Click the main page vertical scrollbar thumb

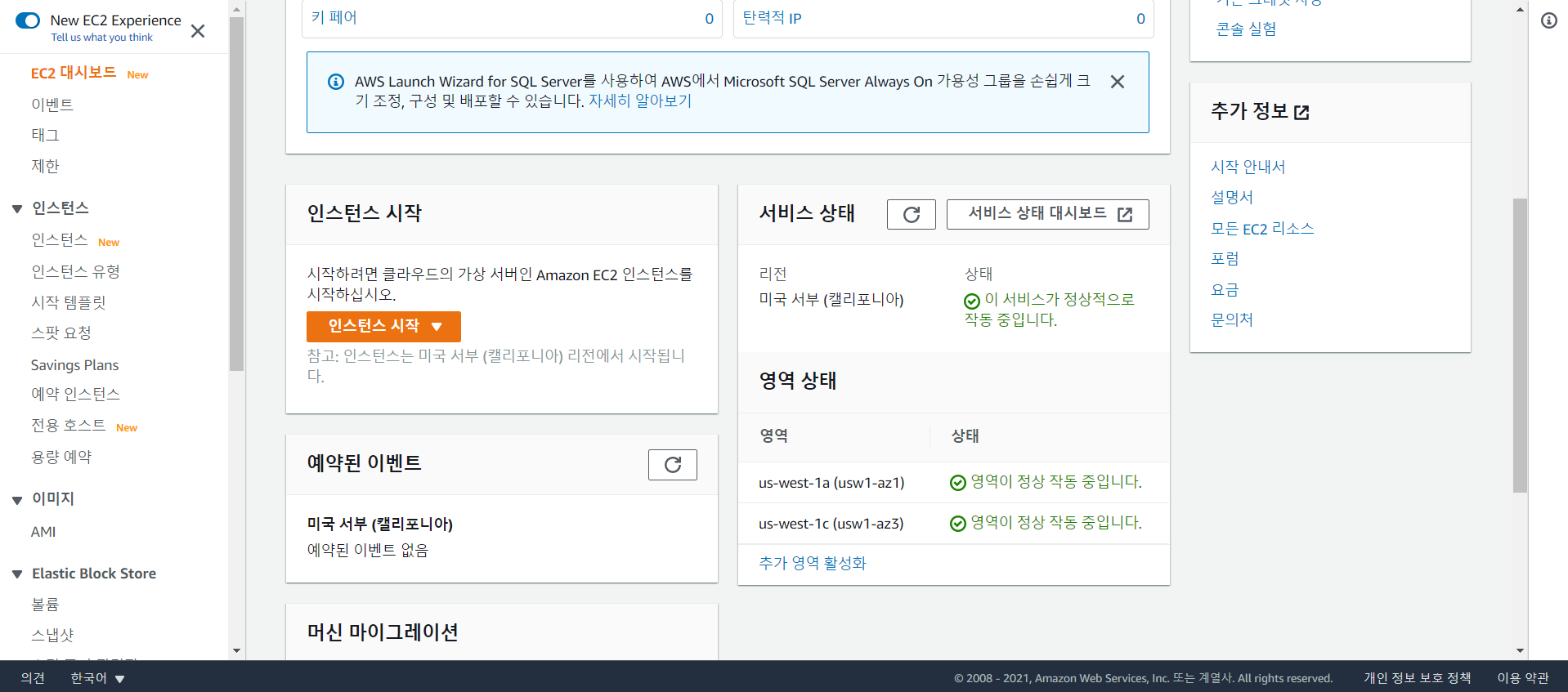(x=1520, y=345)
